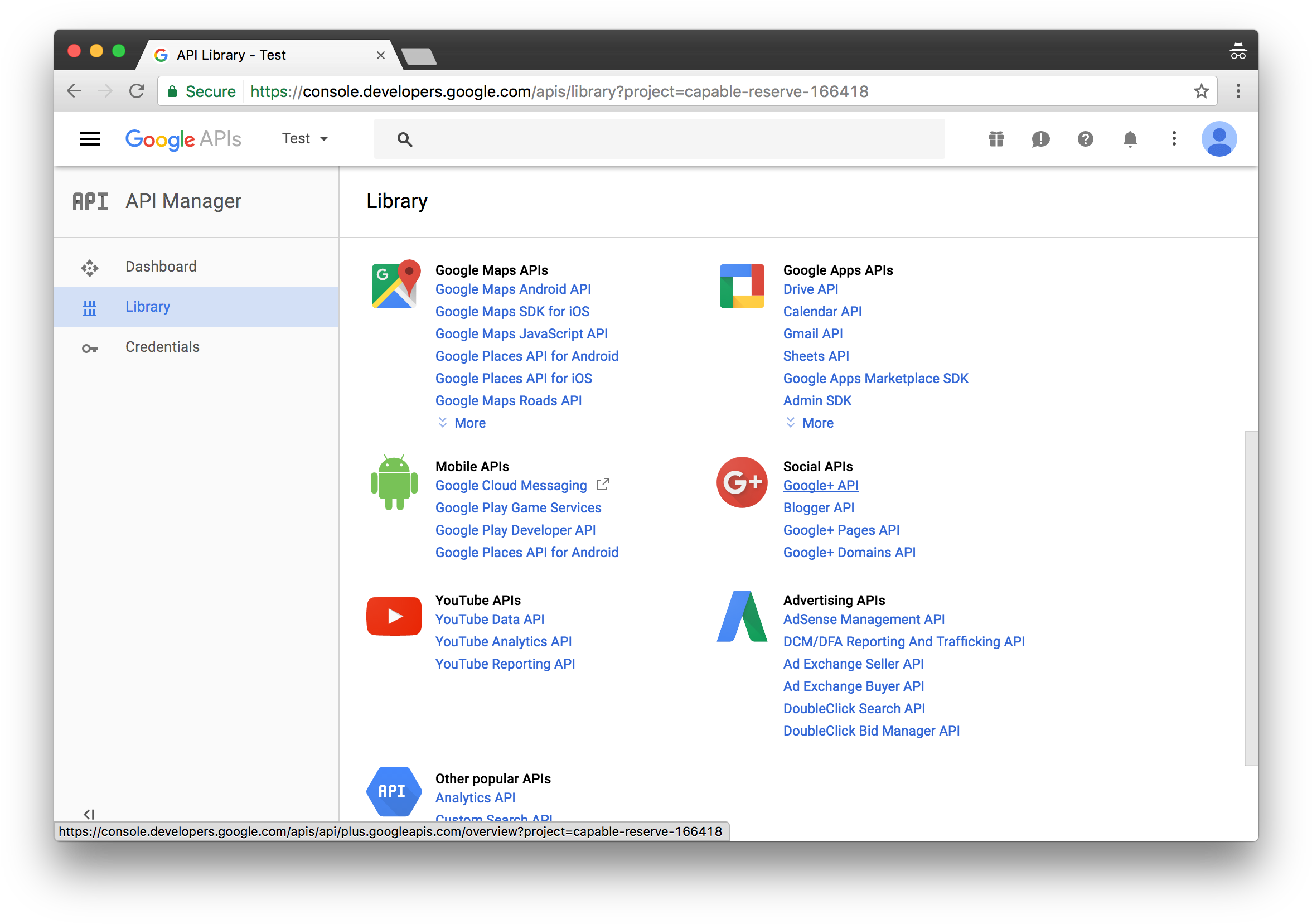Open Credentials in the sidebar
The width and height of the screenshot is (1312, 924).
197,347
